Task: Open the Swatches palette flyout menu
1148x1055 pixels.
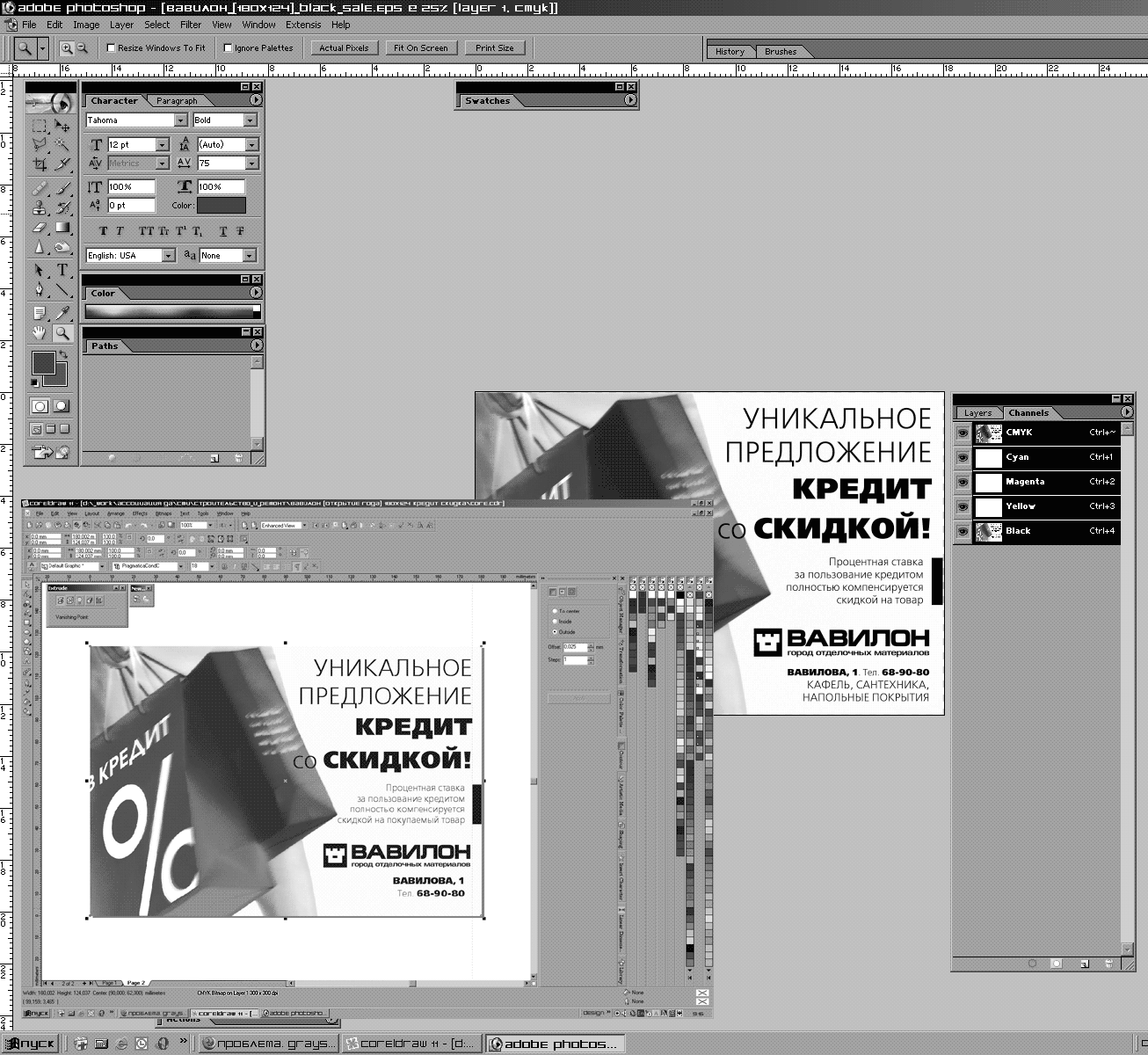Action: (629, 100)
